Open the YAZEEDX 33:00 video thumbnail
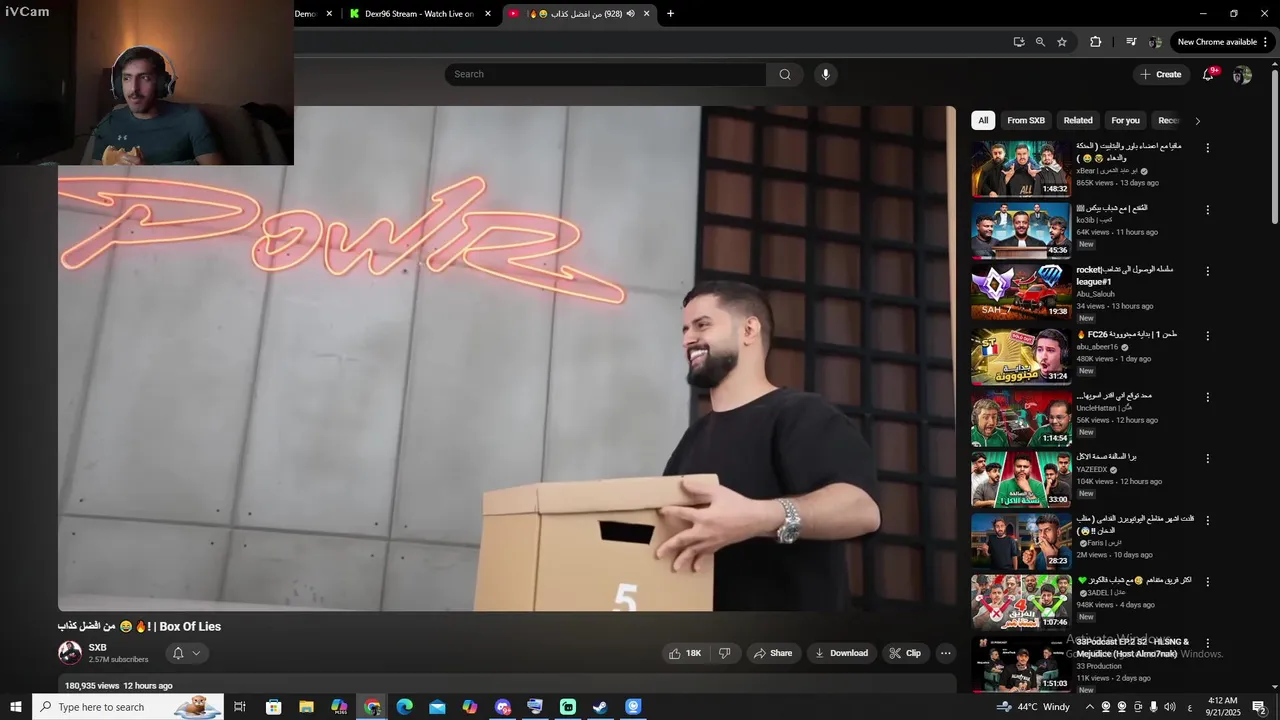Viewport: 1280px width, 720px height. click(1021, 479)
